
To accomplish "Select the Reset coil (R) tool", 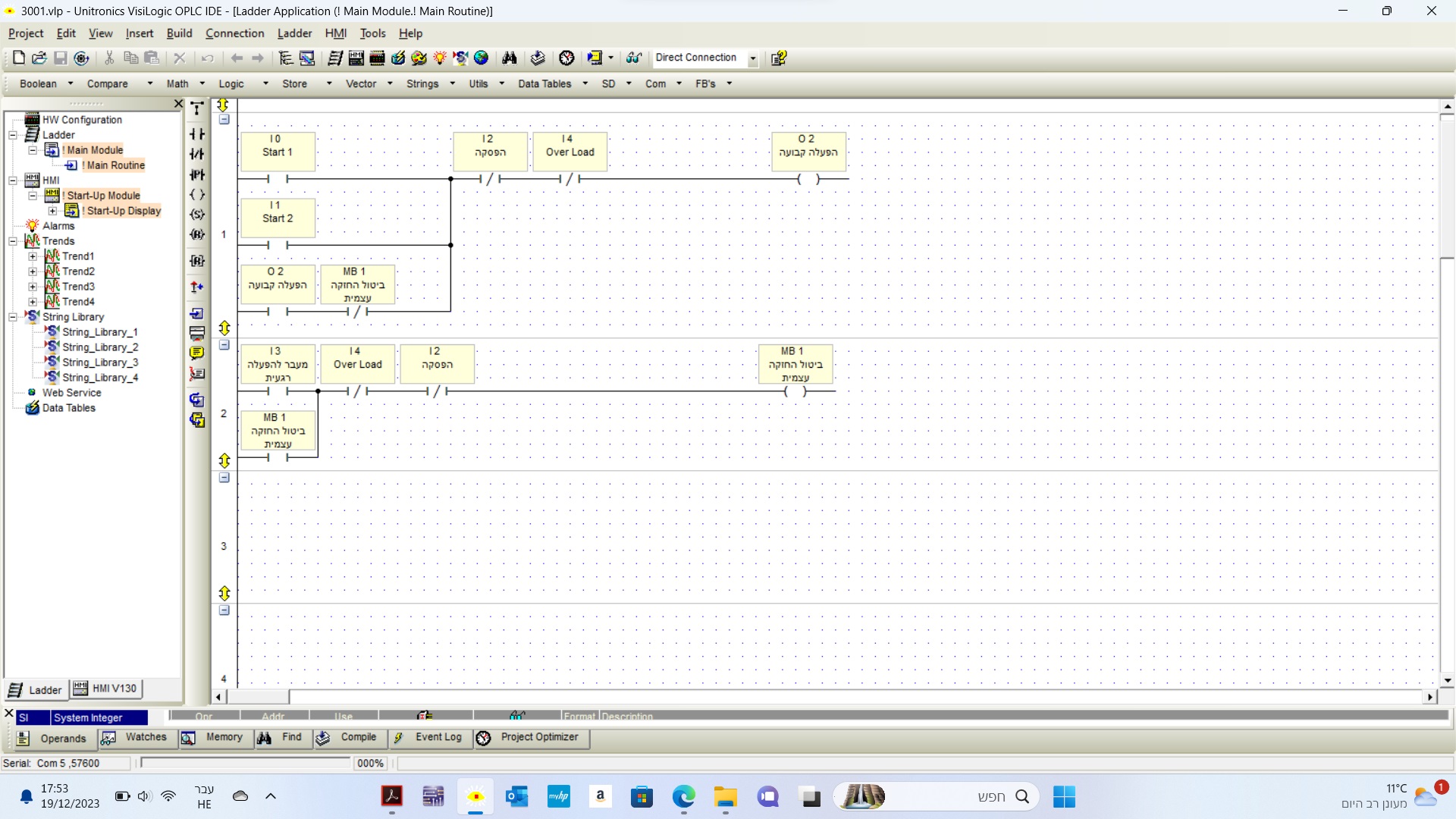I will point(197,234).
